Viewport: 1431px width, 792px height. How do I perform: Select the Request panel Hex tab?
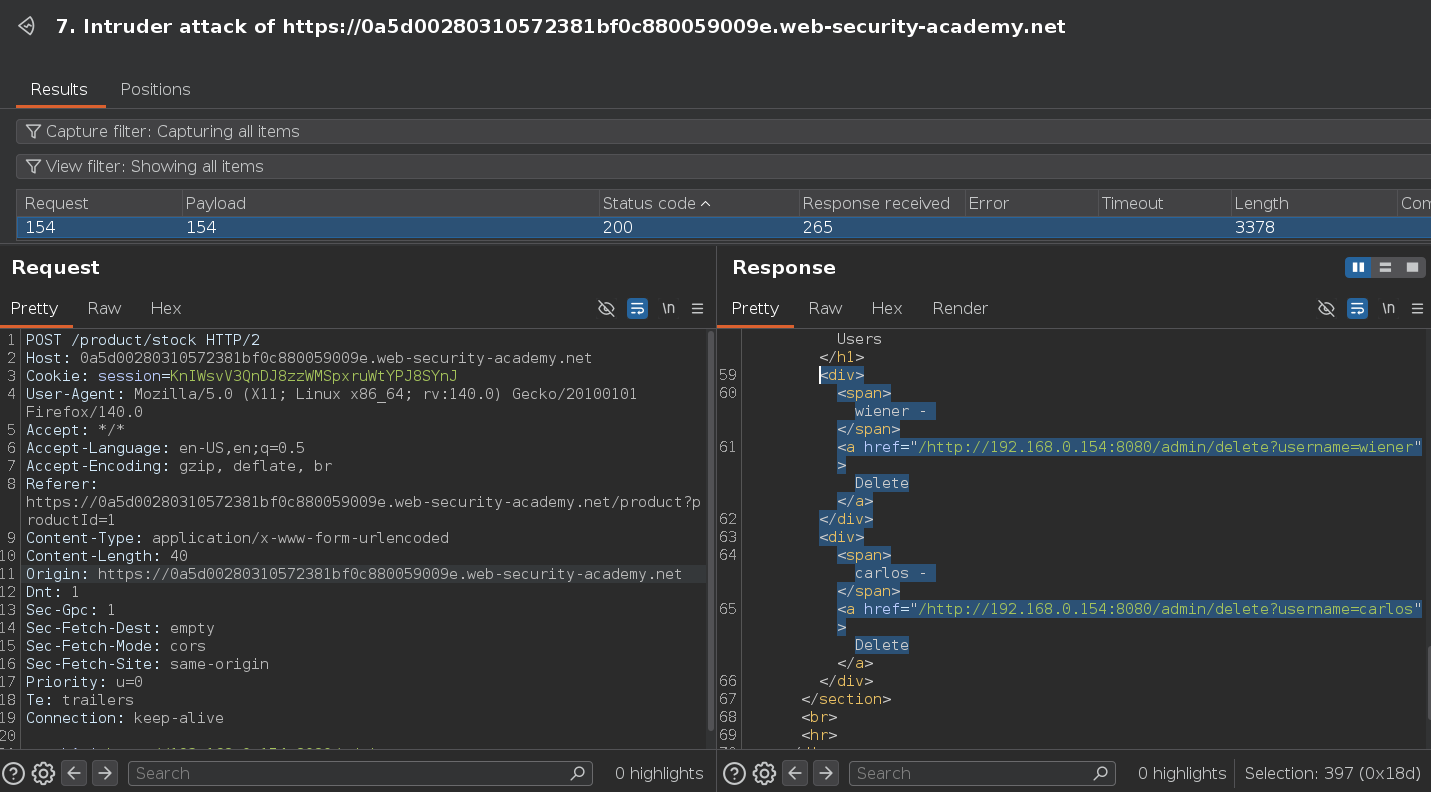coord(166,308)
